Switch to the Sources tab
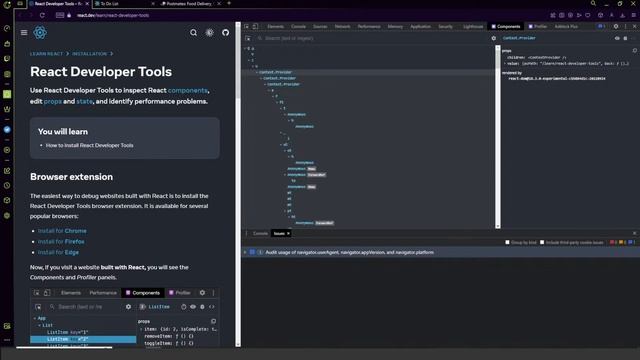 pos(320,27)
